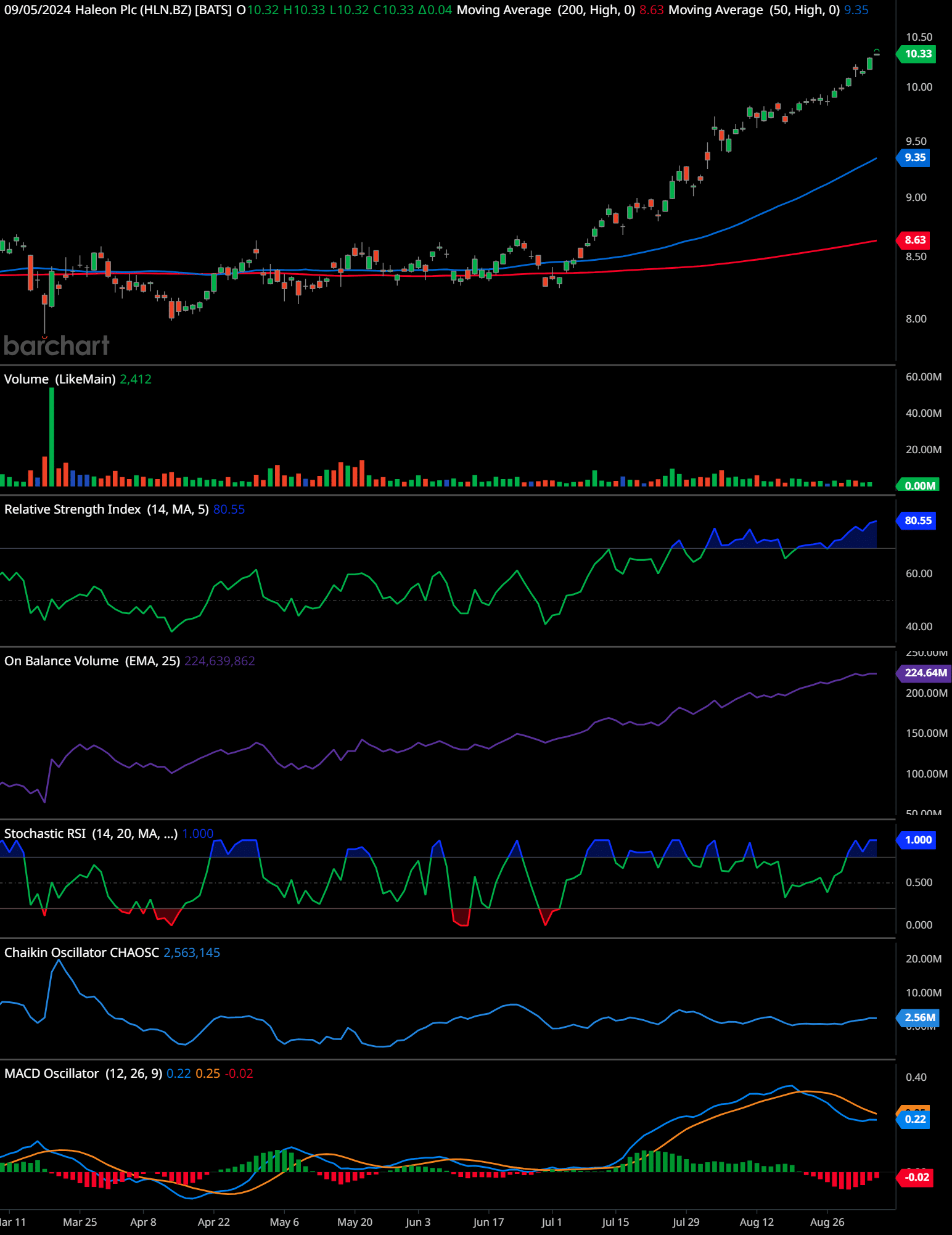Click the Jul 15 date label
The image size is (952, 1235).
tap(615, 1222)
